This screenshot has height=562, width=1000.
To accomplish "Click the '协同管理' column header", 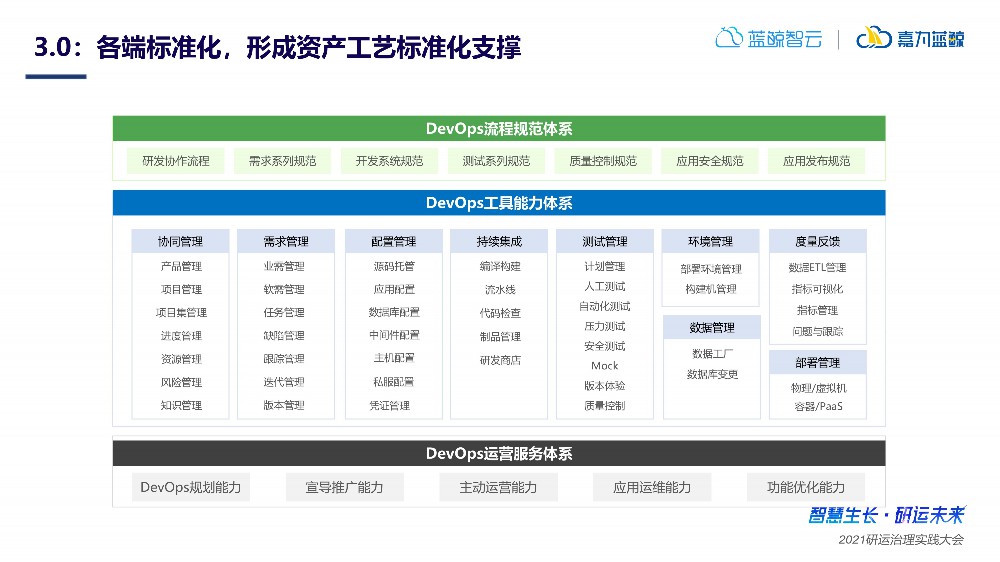I will (180, 241).
